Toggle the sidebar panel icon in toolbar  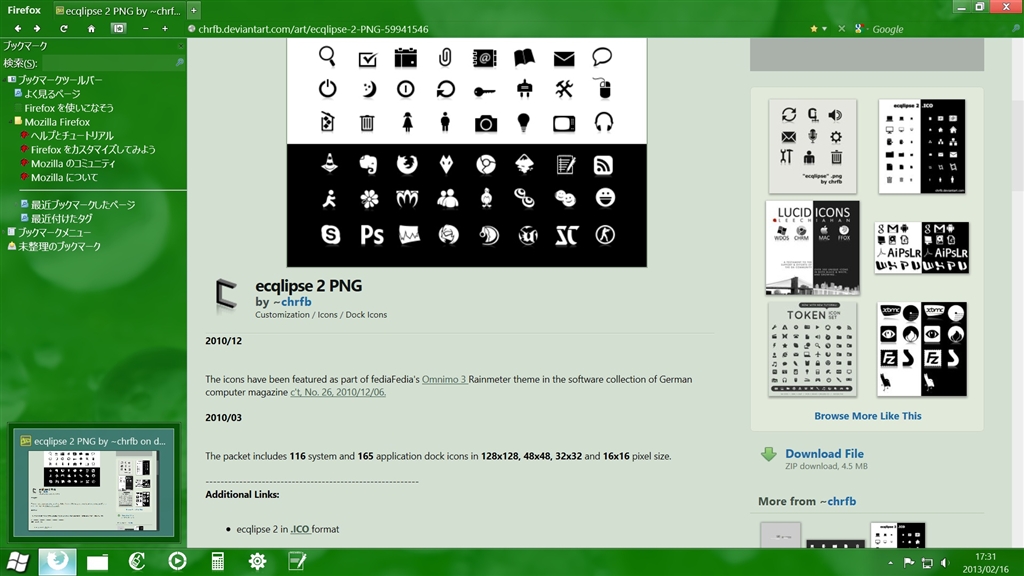118,29
